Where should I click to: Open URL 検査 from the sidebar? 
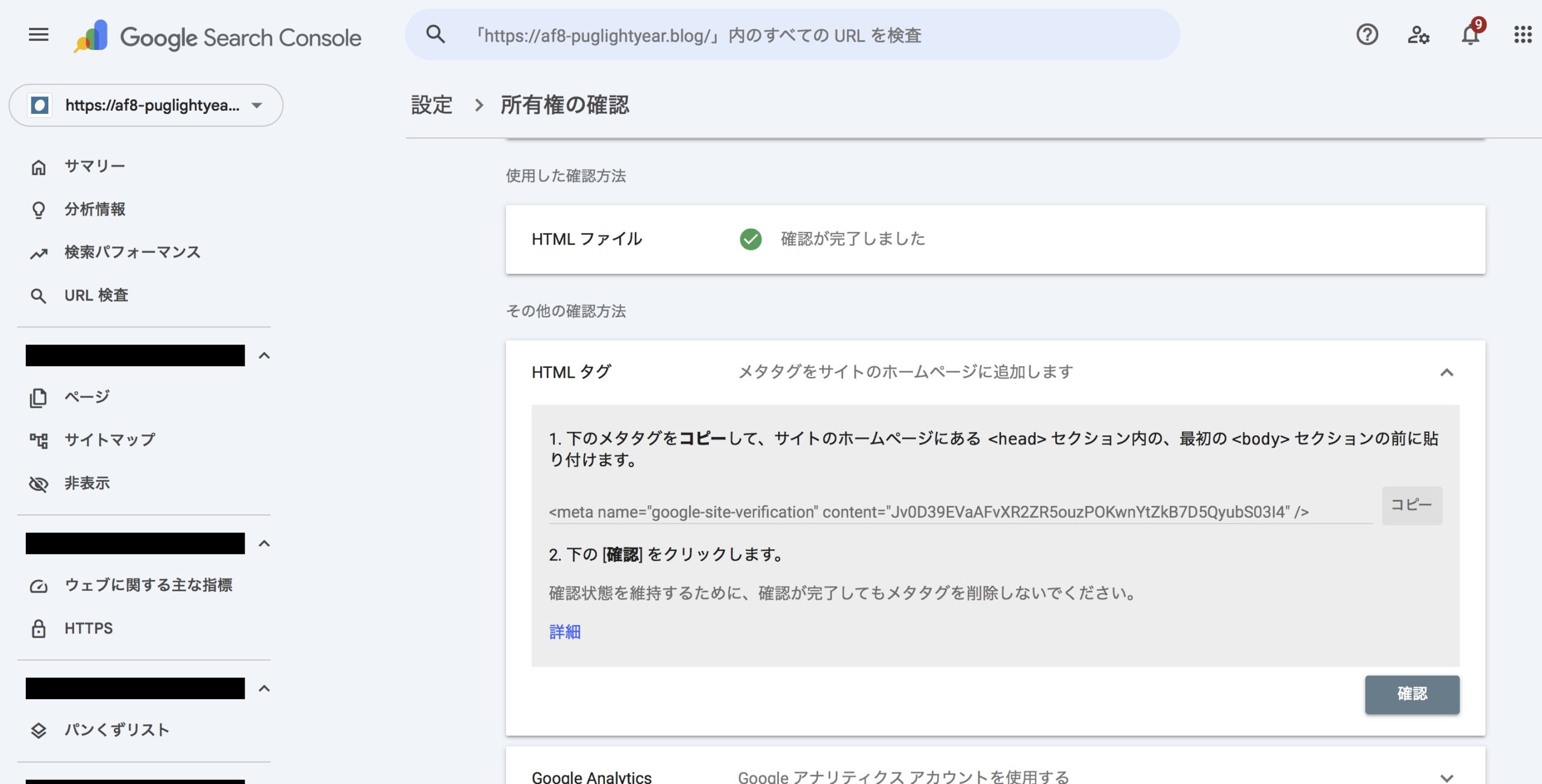[x=96, y=296]
